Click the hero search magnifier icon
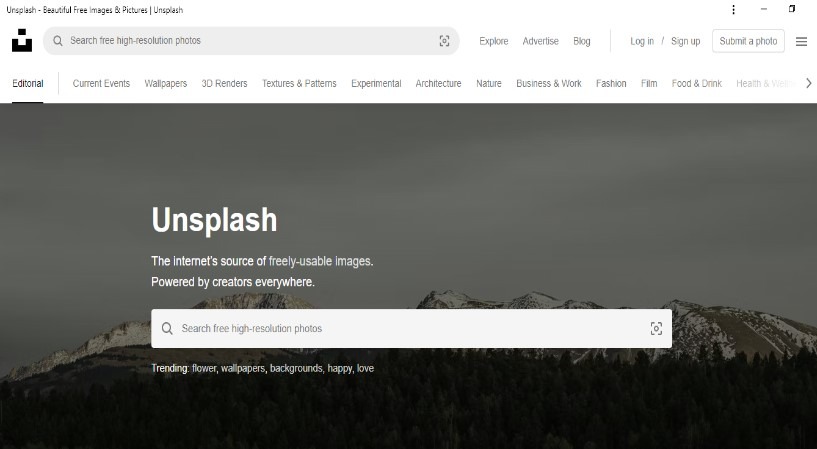Screen dimensions: 817x449 [167, 328]
